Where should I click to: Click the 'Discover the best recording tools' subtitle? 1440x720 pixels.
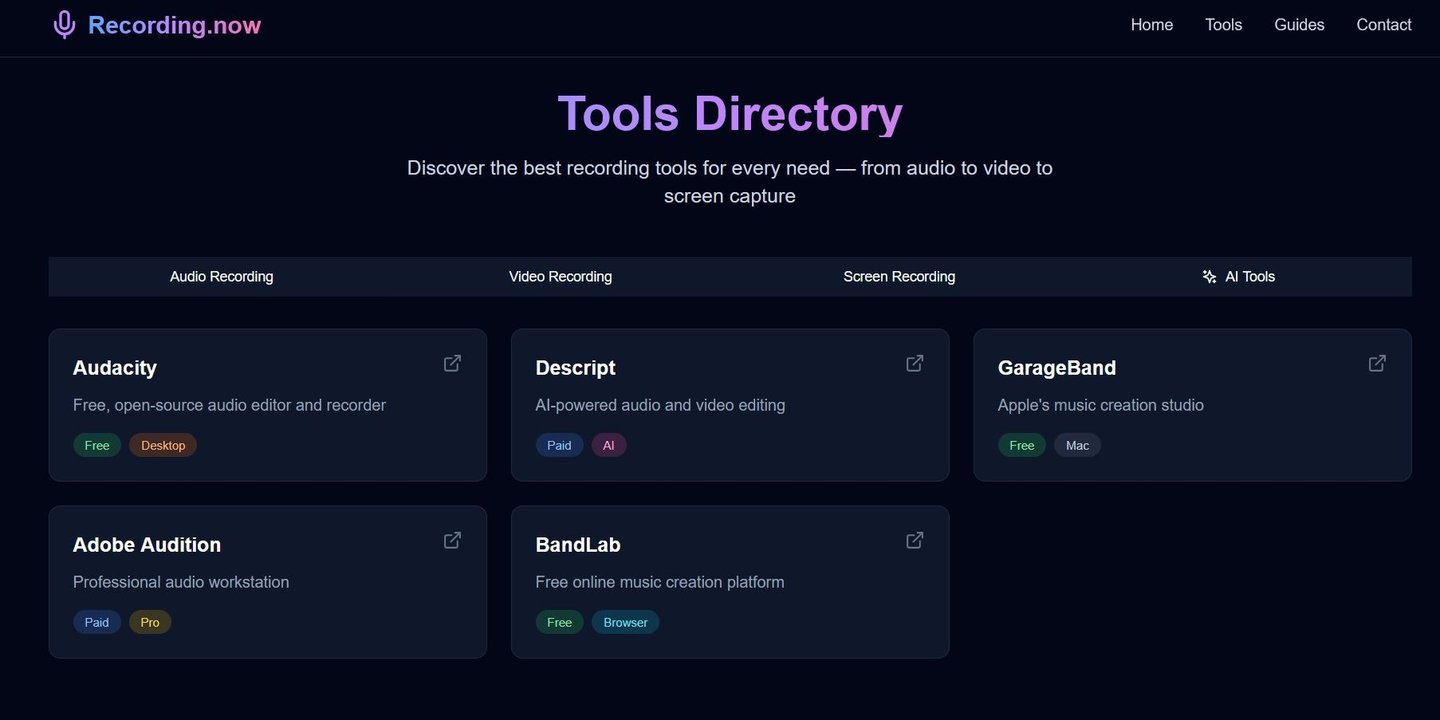[x=730, y=182]
